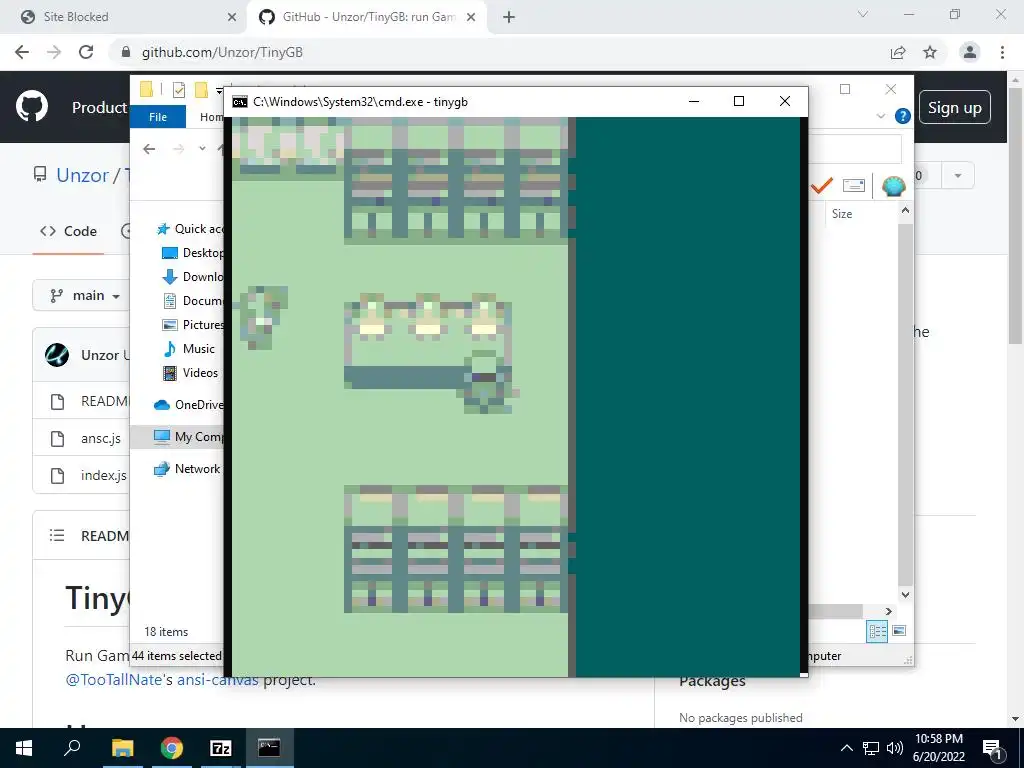This screenshot has height=768, width=1024.
Task: Open the Explorer quick access toolbar dropdown
Action: pyautogui.click(x=219, y=91)
